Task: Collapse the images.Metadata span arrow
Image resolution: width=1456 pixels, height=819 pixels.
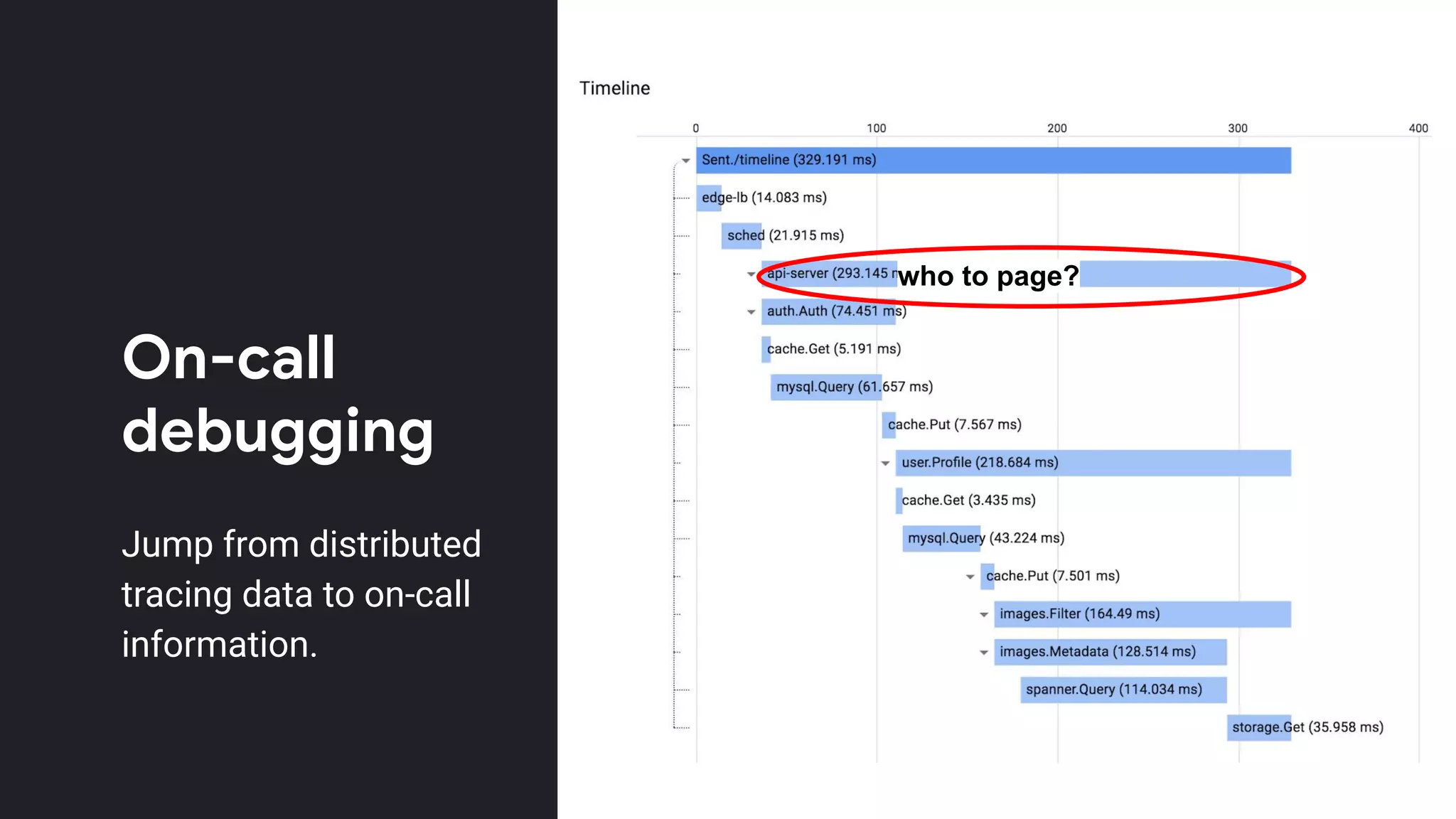Action: pyautogui.click(x=984, y=653)
